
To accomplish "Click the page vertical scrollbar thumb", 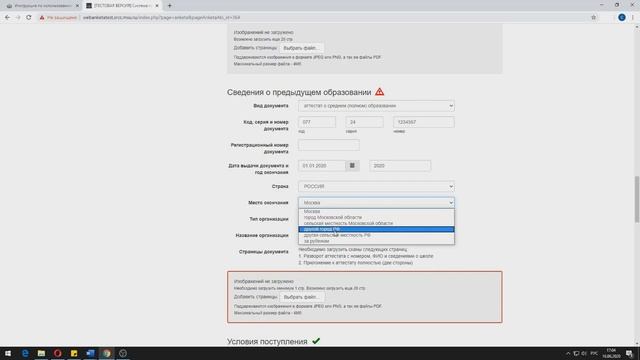I will point(637,199).
